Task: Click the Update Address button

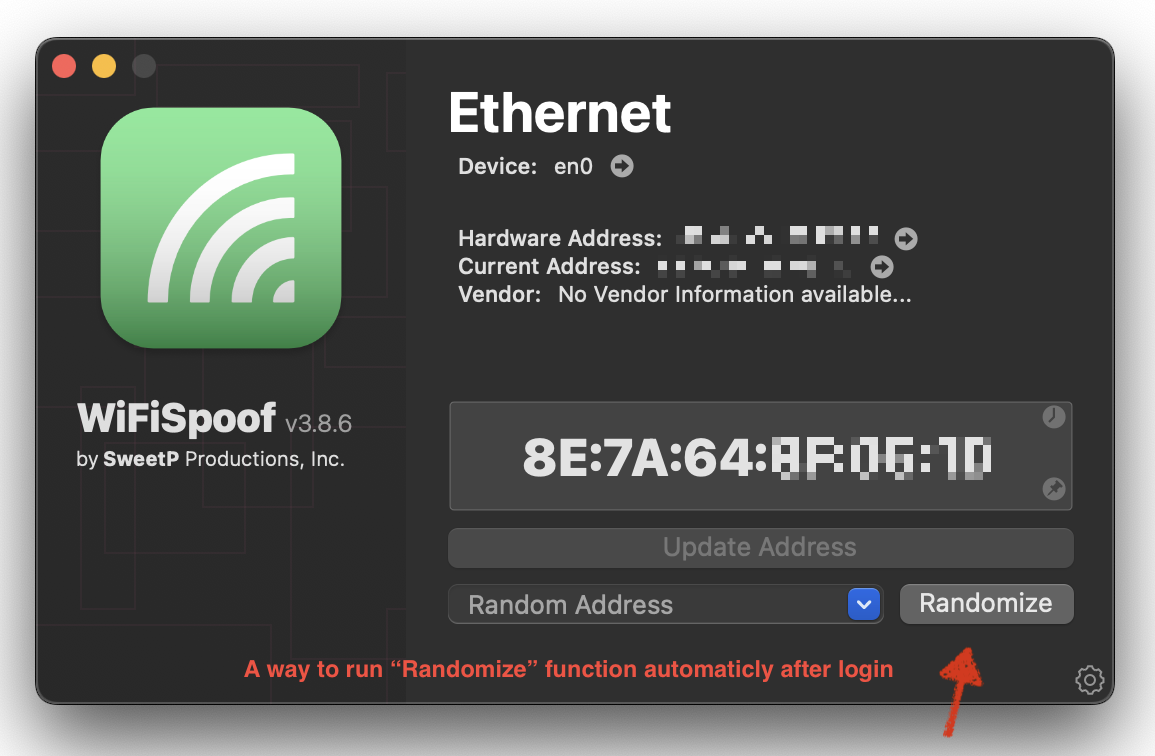Action: [760, 547]
